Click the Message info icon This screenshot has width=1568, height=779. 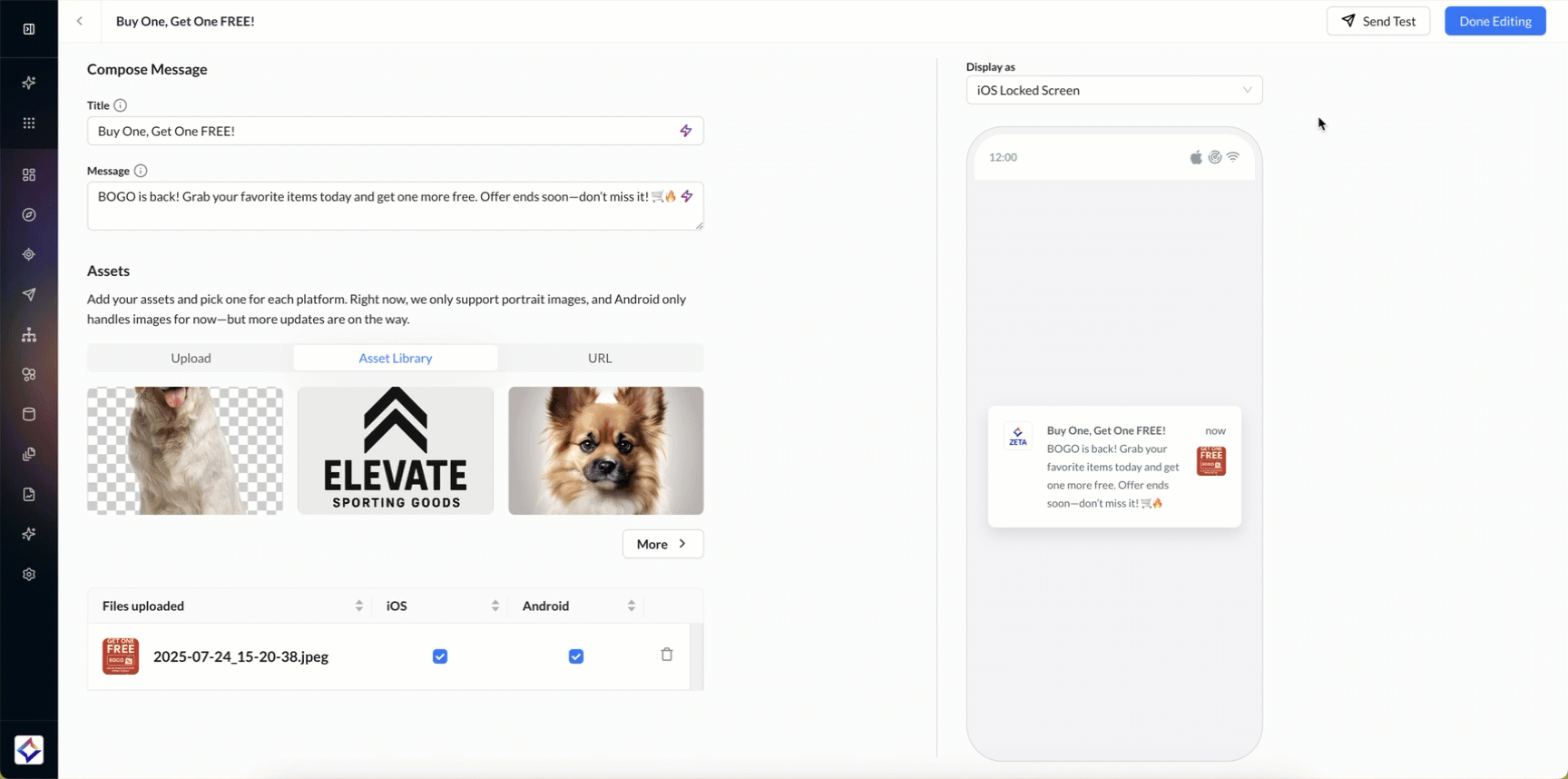pyautogui.click(x=141, y=171)
